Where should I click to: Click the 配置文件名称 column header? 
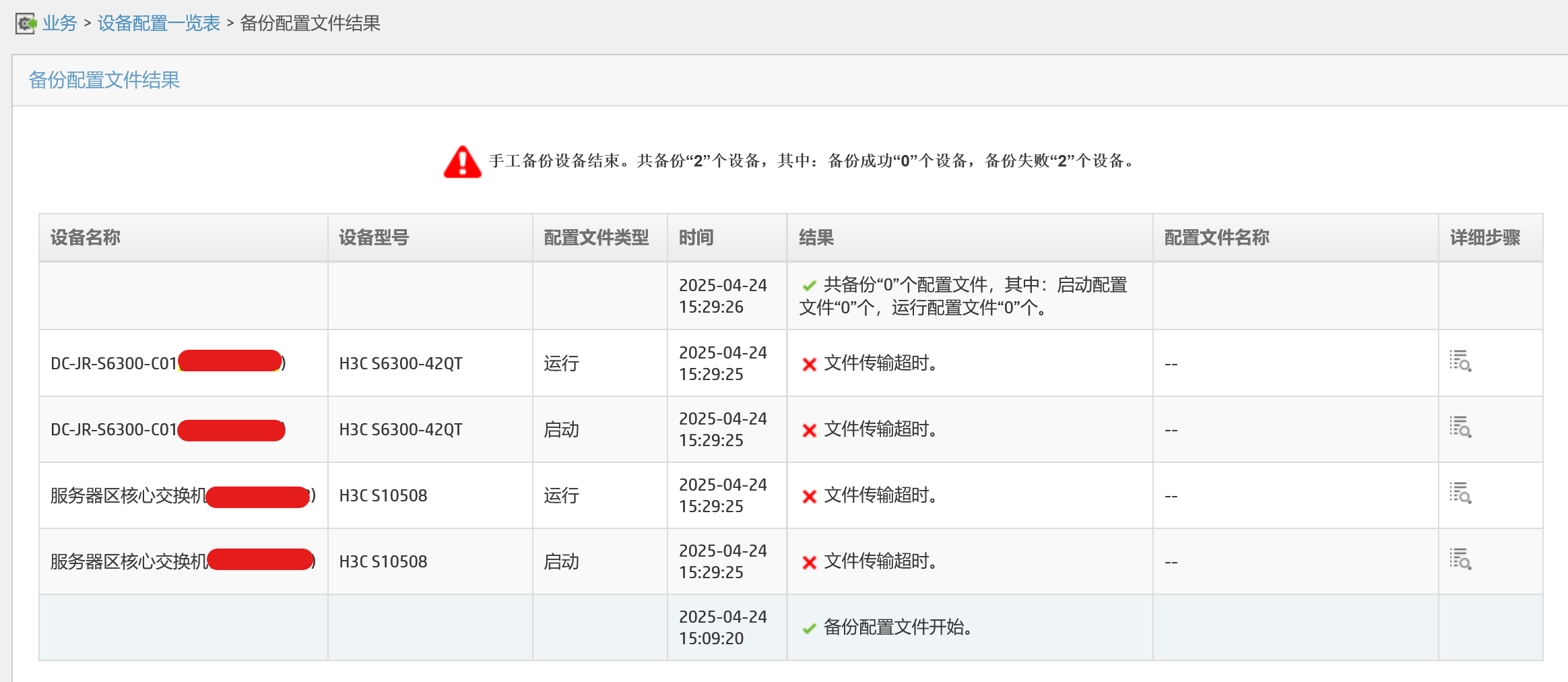coord(1216,238)
